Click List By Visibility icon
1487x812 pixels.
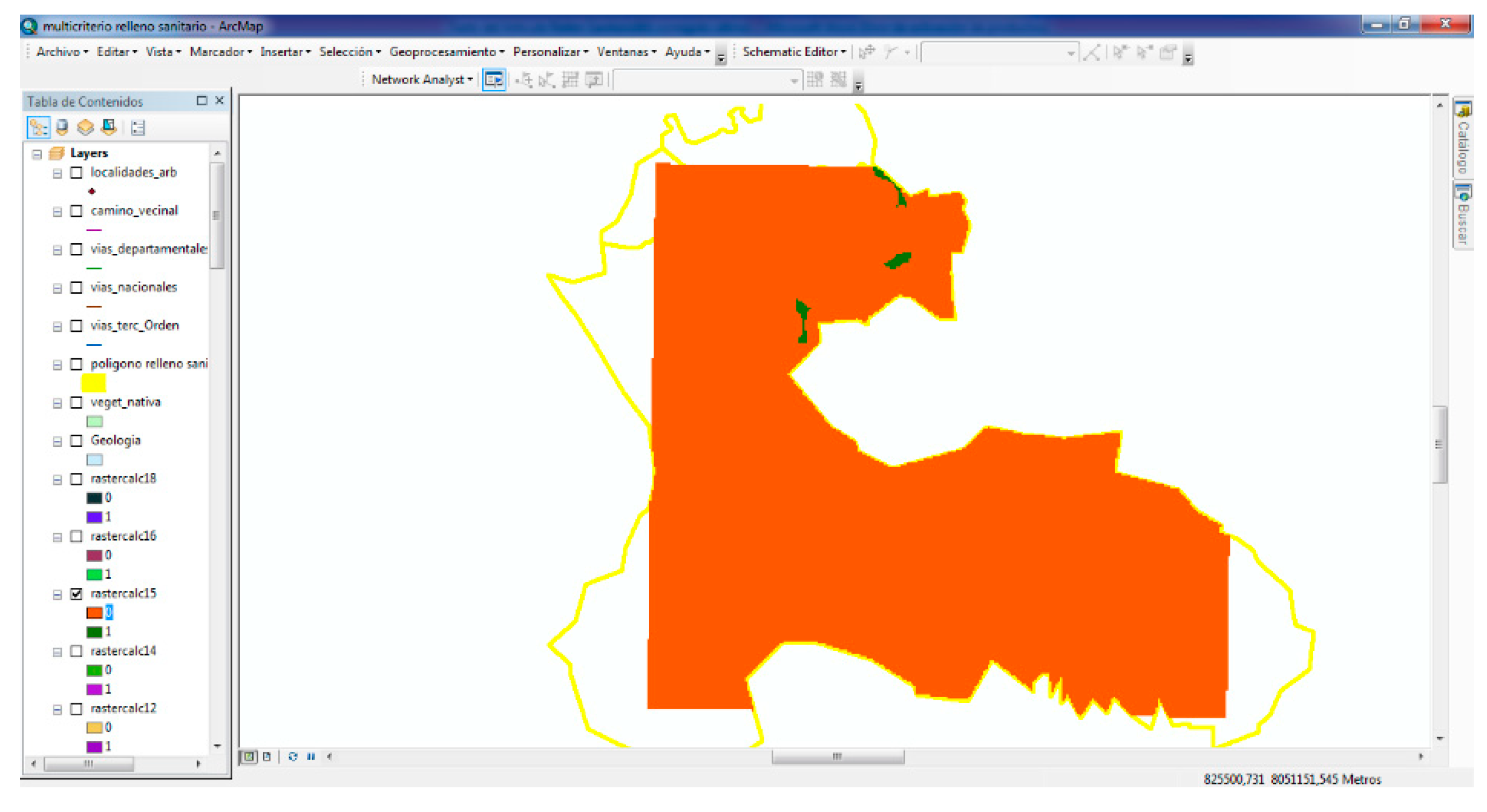coord(85,127)
